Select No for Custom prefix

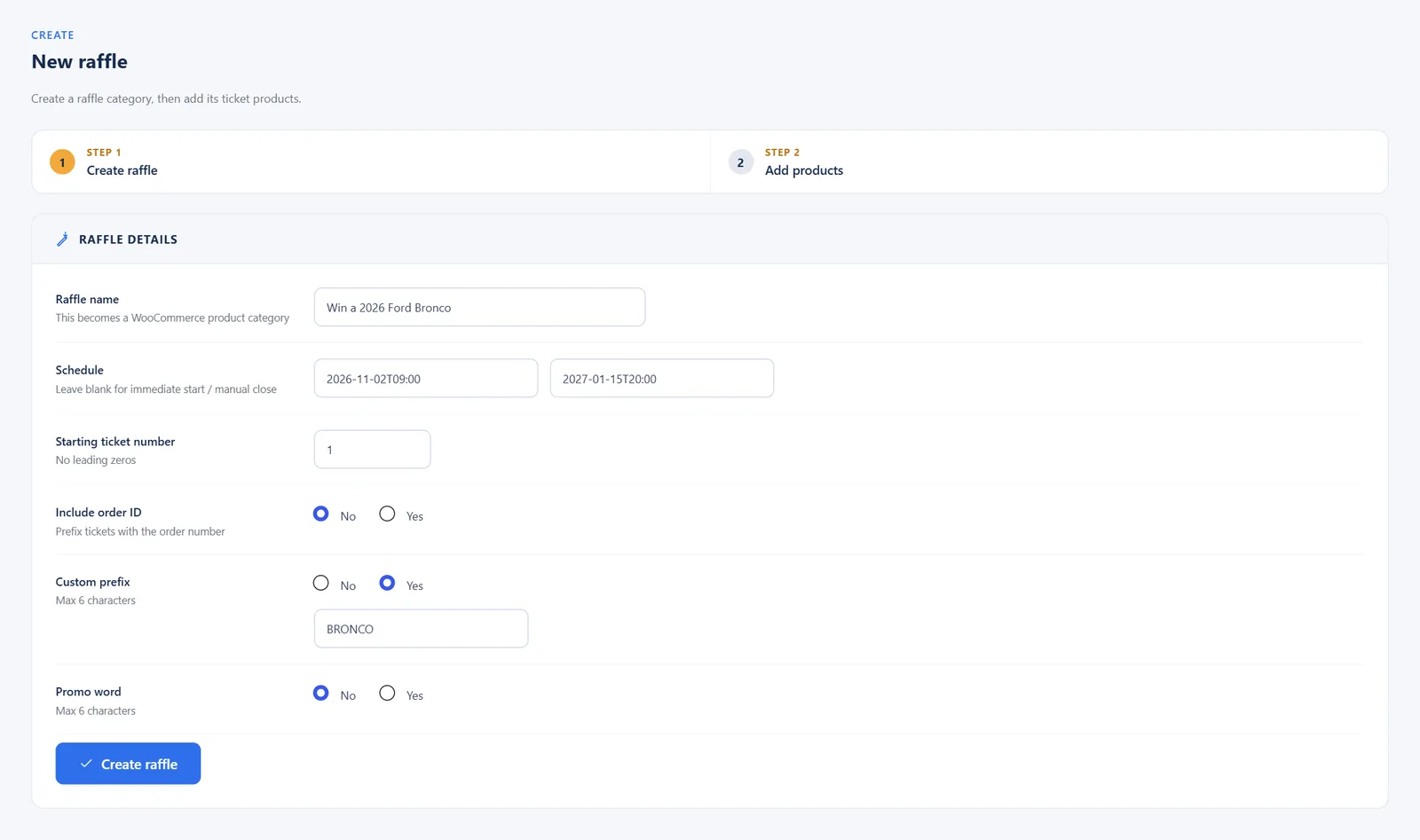(x=321, y=583)
